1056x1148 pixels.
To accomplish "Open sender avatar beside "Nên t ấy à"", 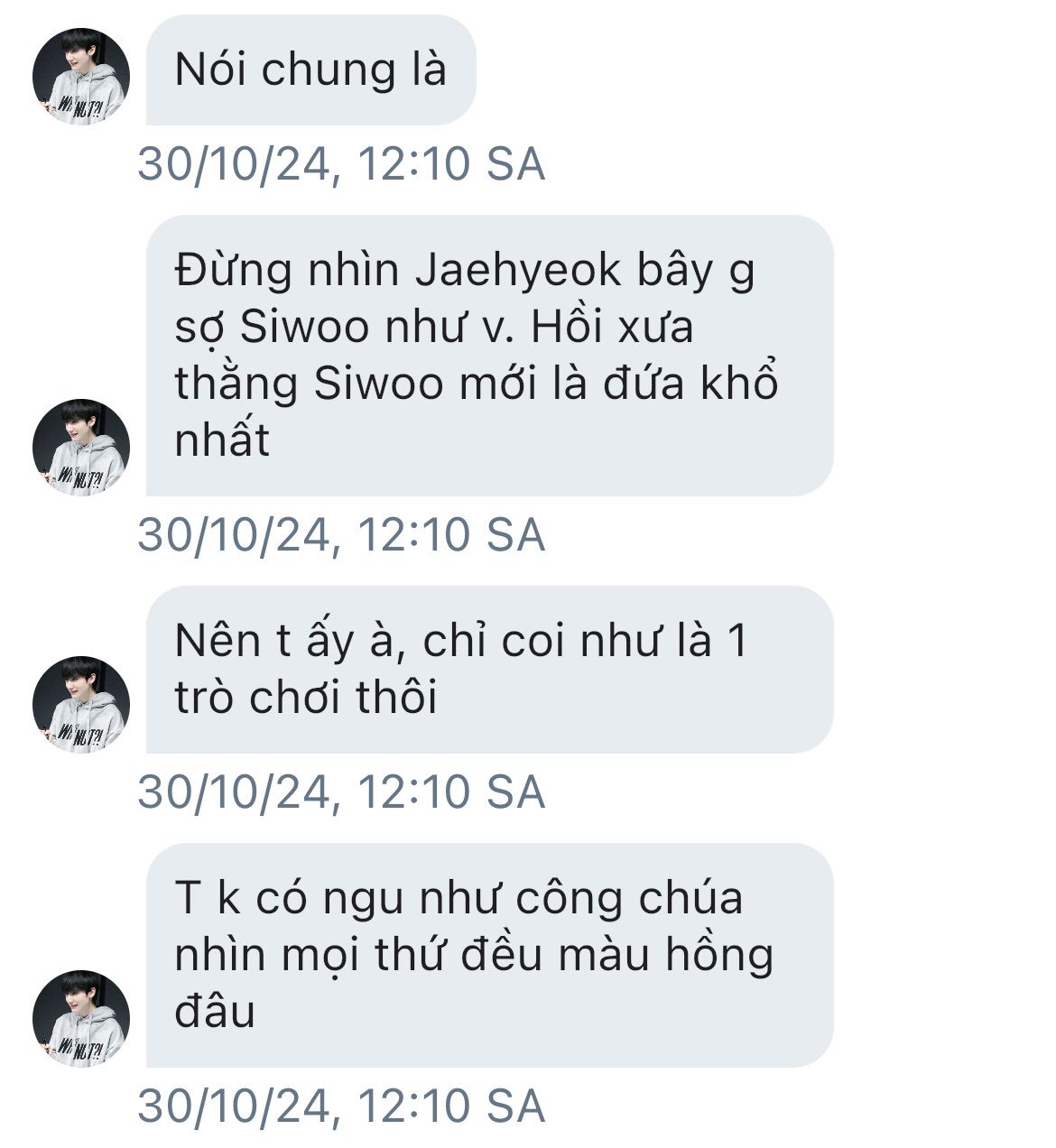I will coord(81,704).
